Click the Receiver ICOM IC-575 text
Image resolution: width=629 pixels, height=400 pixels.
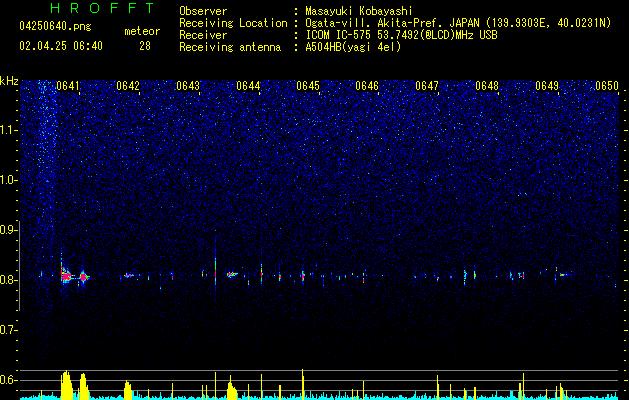coord(401,35)
